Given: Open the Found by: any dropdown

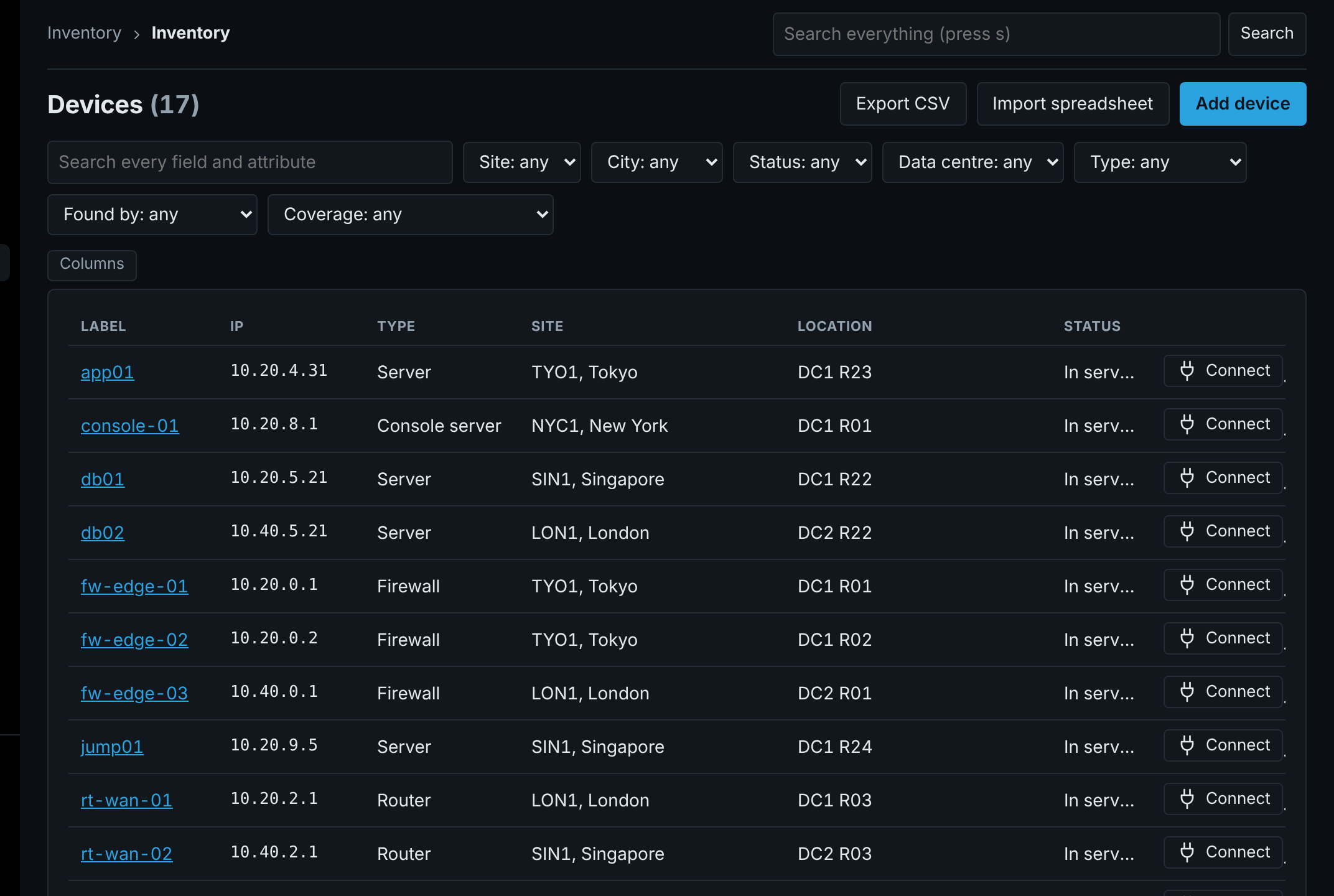Looking at the screenshot, I should tap(152, 215).
